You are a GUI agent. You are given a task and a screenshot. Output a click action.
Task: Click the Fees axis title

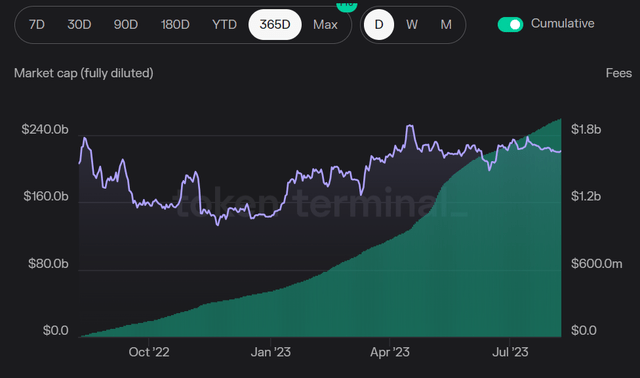pyautogui.click(x=619, y=73)
